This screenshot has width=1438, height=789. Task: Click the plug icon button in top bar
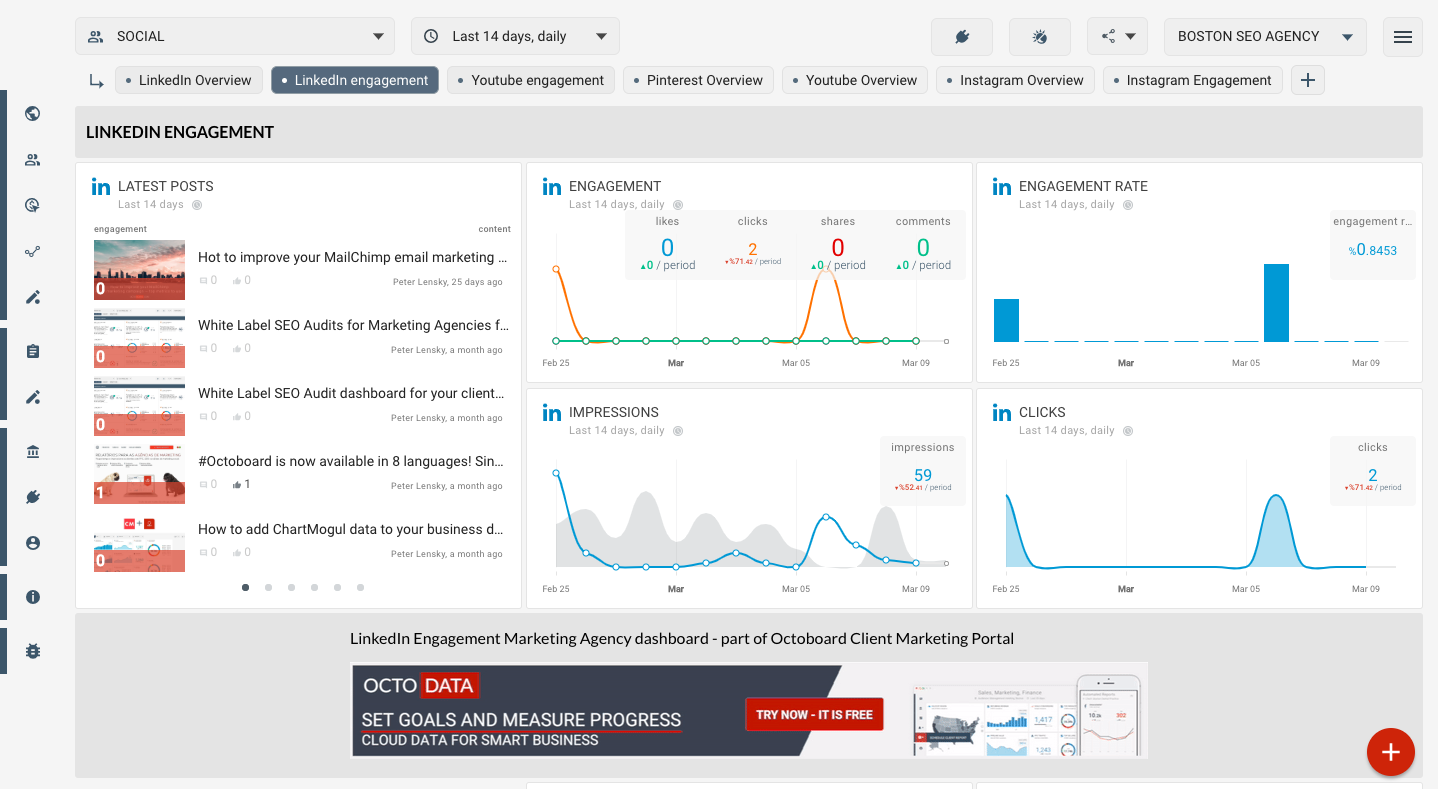click(962, 37)
